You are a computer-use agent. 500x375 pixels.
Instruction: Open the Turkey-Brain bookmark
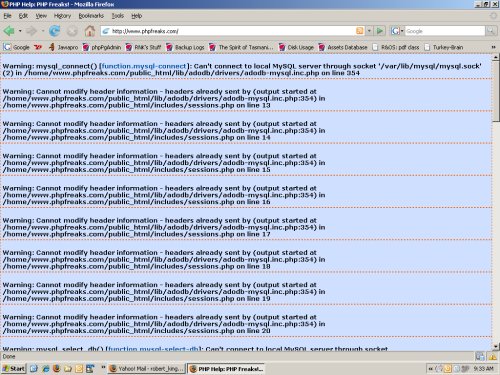[444, 47]
